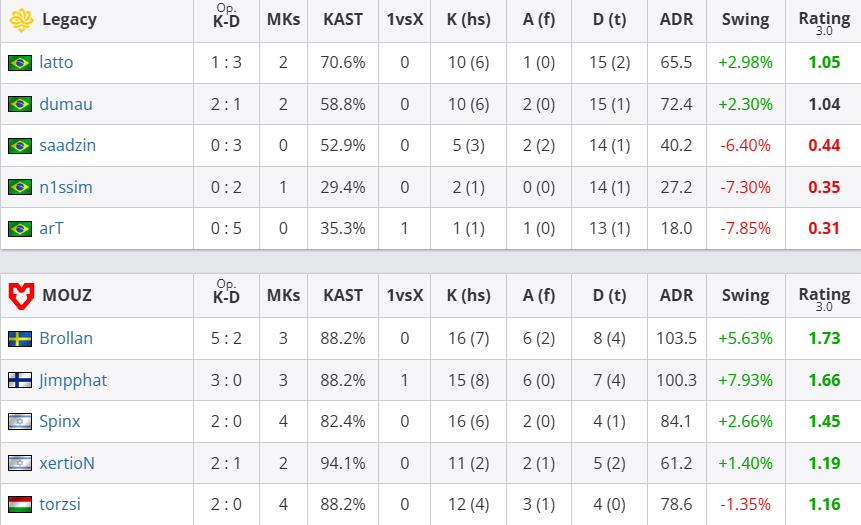Click the Israel flag beside Spinx
The image size is (861, 525).
click(19, 422)
